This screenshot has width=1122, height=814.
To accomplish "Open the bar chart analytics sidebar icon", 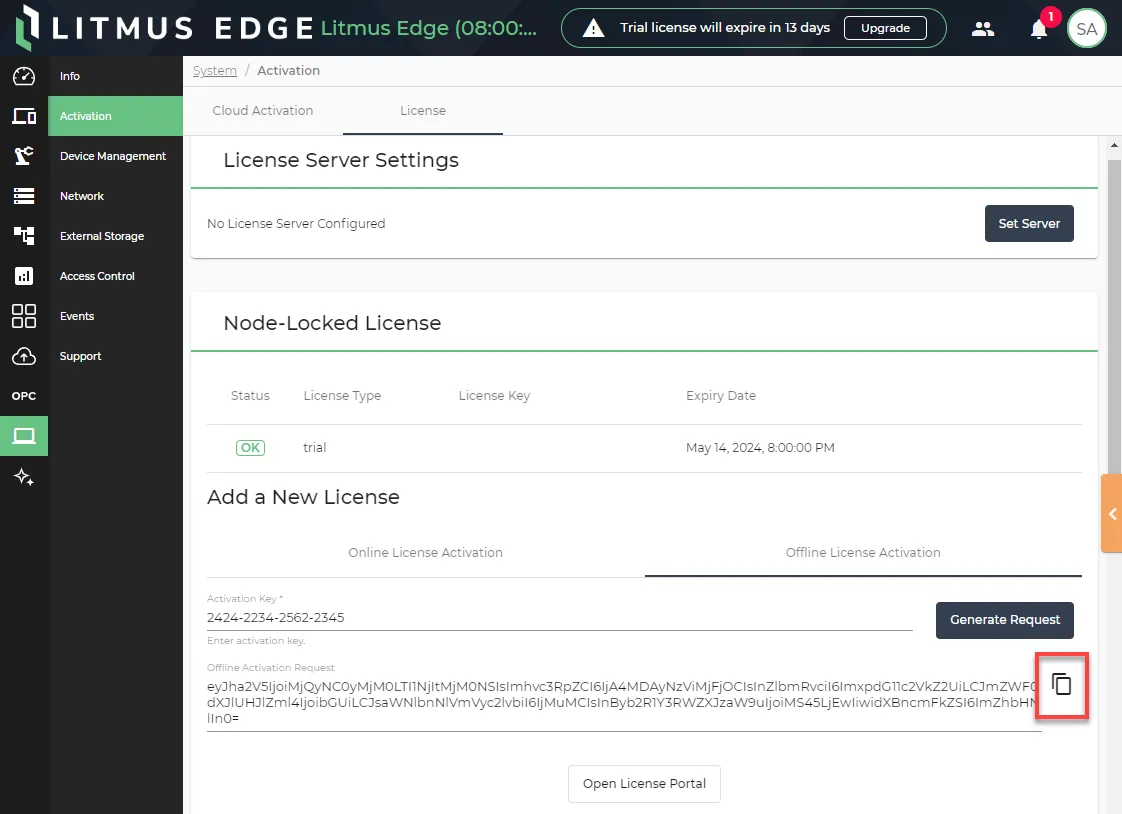I will click(24, 275).
